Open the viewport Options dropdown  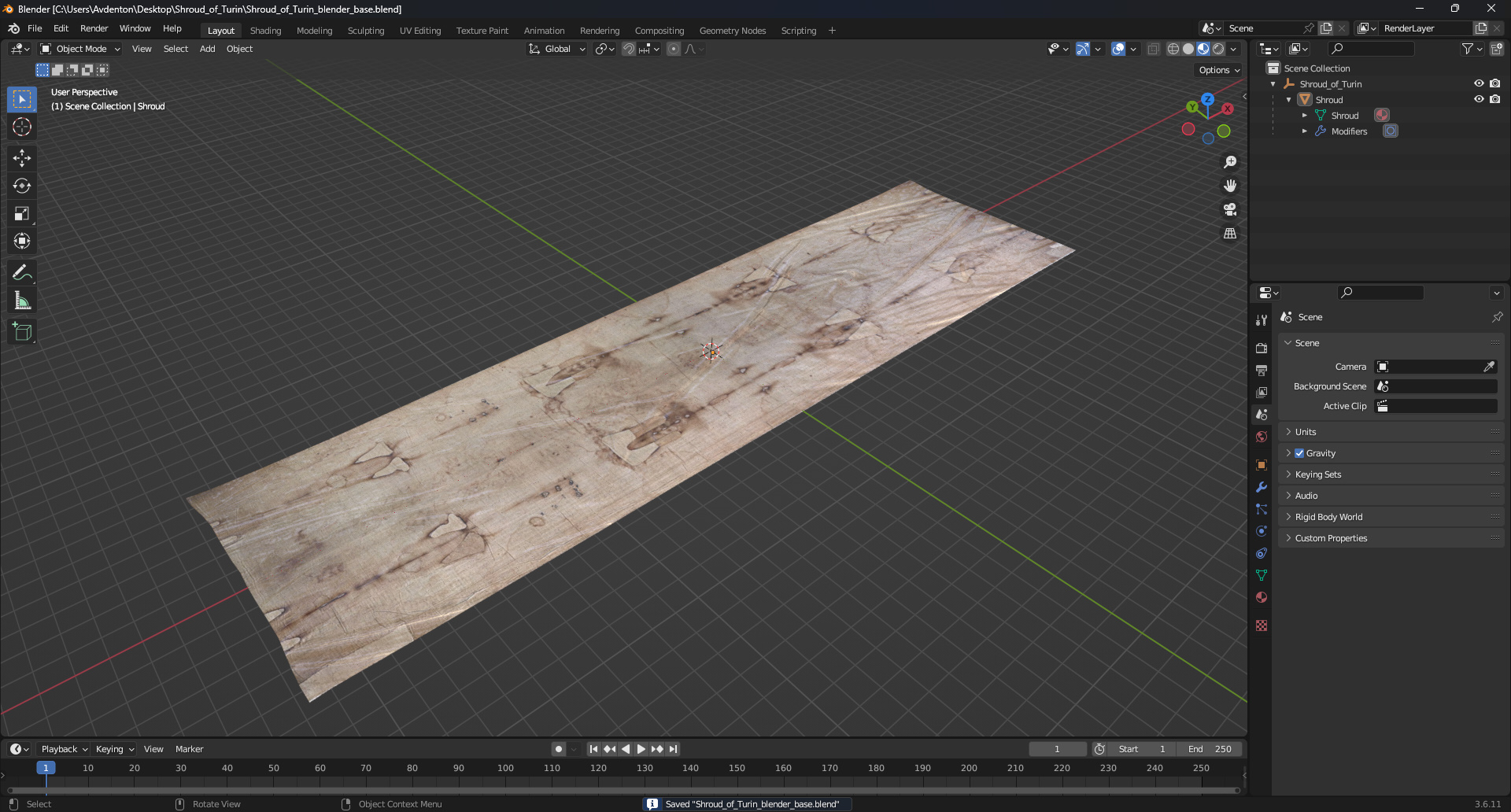click(1219, 70)
